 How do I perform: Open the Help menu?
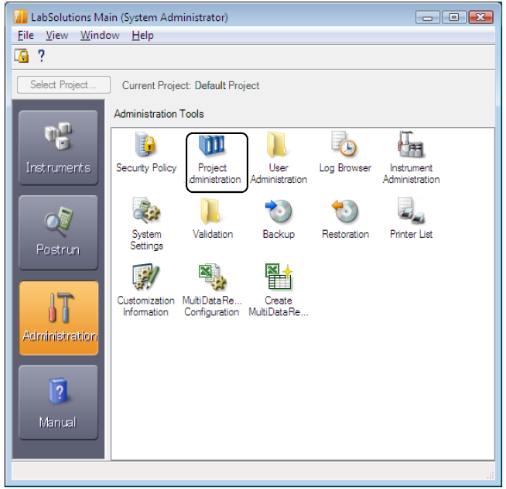(x=143, y=35)
